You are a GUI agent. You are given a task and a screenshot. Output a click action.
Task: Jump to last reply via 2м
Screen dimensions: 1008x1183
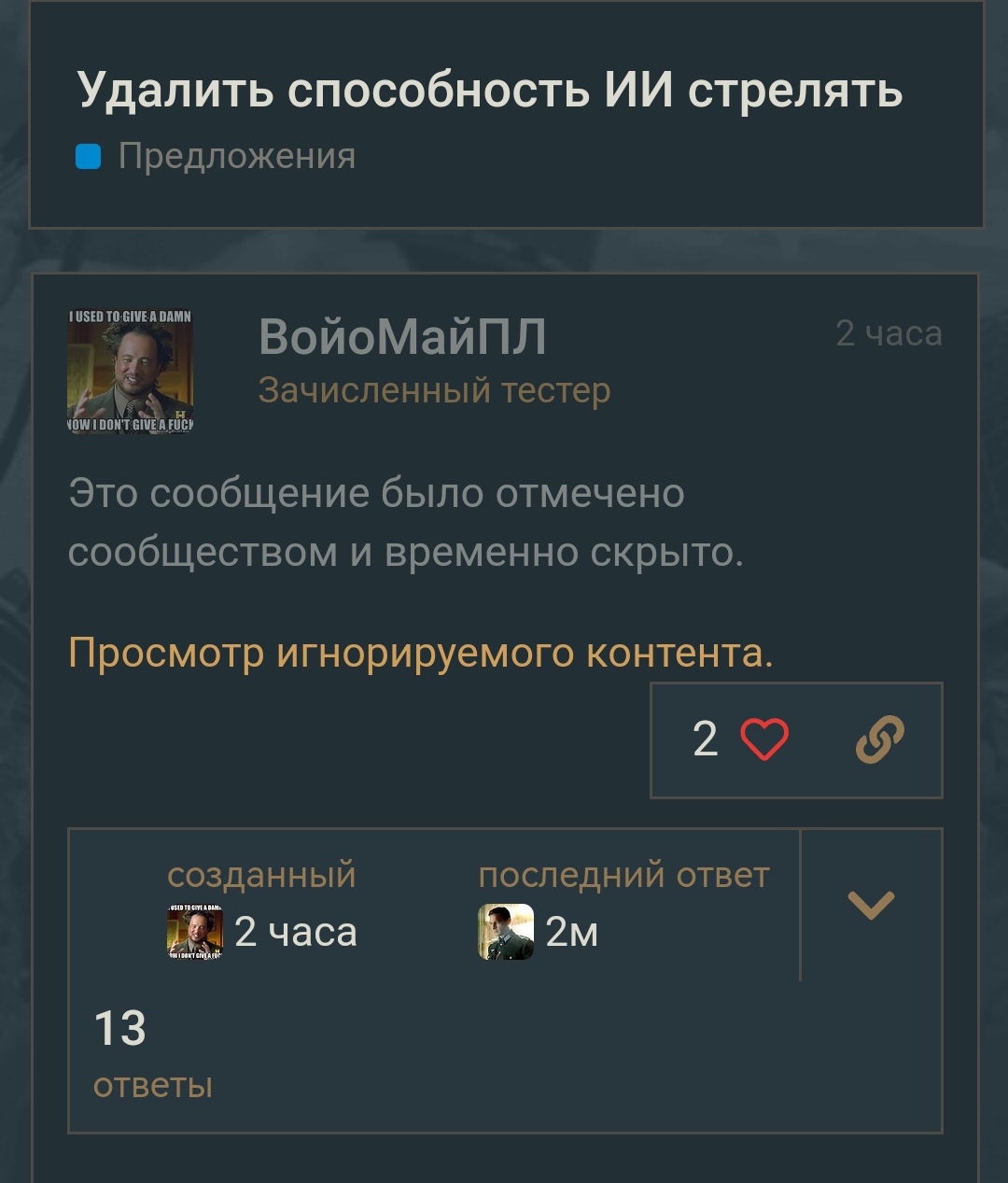click(571, 932)
